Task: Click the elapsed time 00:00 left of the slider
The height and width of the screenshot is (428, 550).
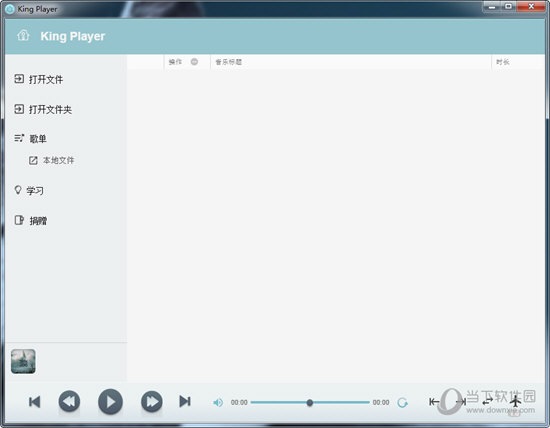Action: (x=239, y=402)
